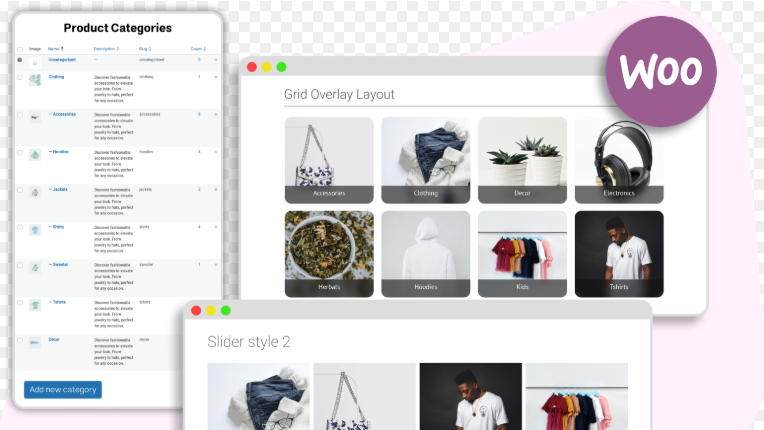Open the Clothing card in Grid Overlay
The width and height of the screenshot is (764, 430).
(425, 160)
